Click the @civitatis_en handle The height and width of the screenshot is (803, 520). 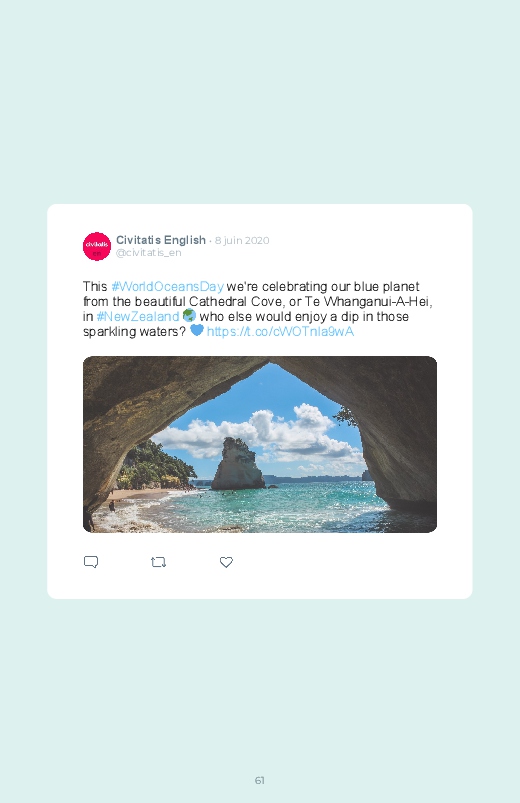click(x=149, y=252)
